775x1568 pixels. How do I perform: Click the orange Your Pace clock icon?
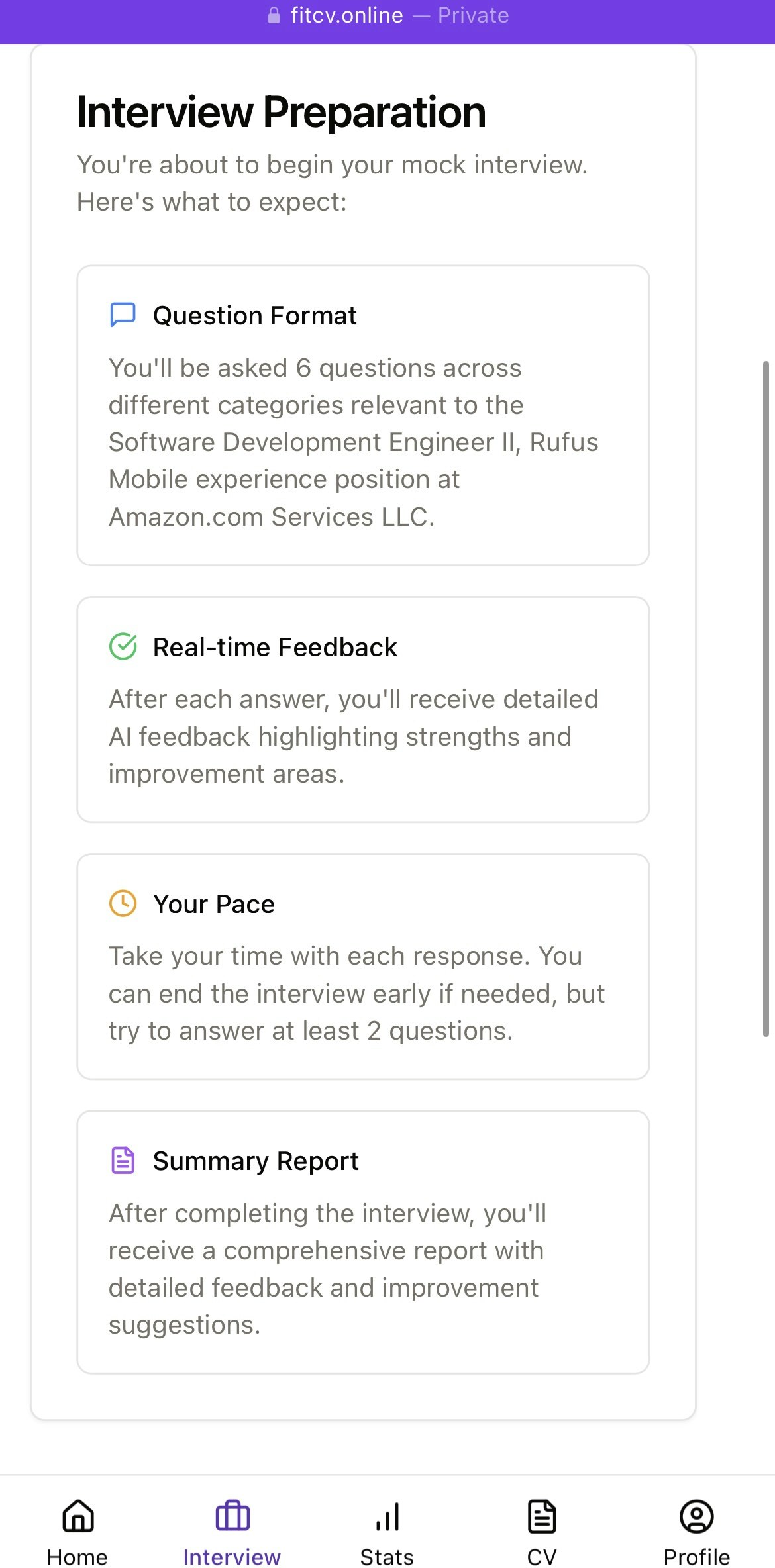click(x=123, y=903)
